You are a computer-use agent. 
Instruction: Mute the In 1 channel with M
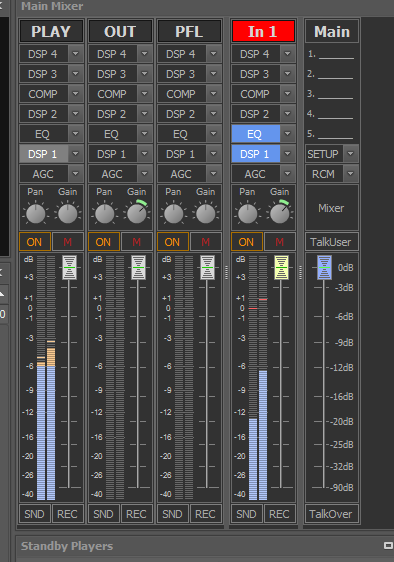[279, 242]
